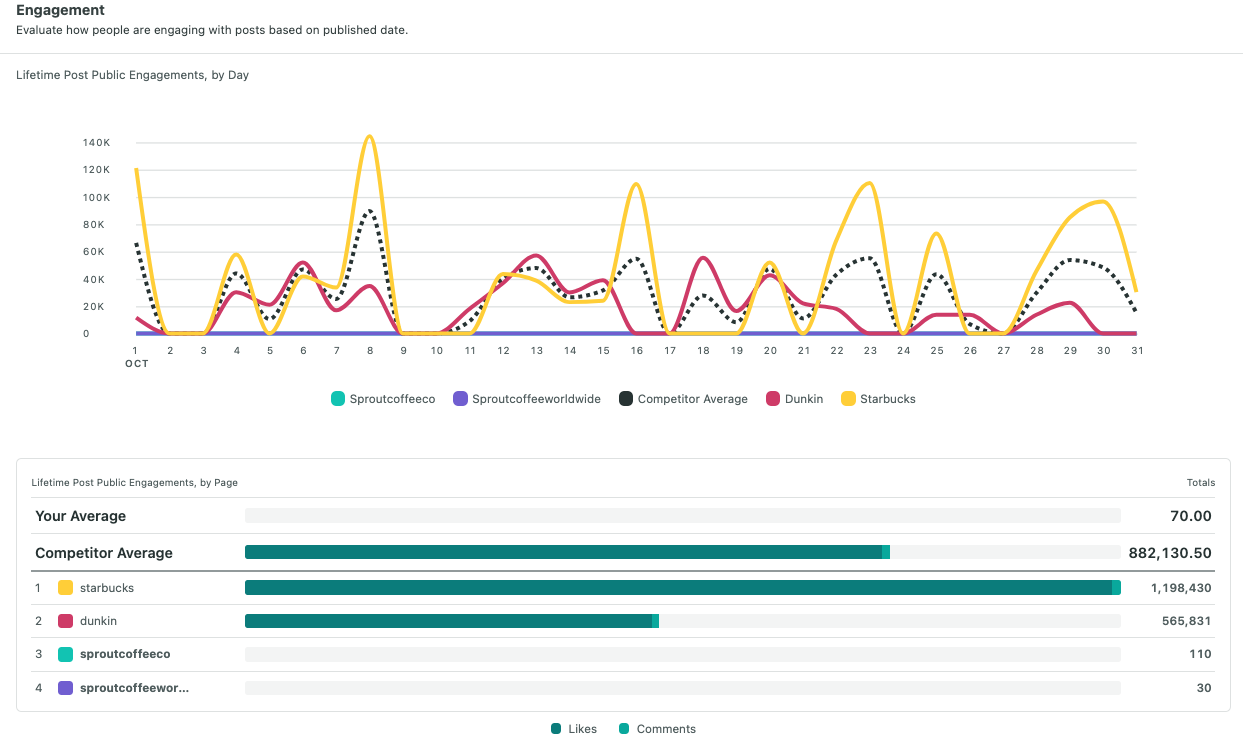Toggle the Dunkin legend swatch
This screenshot has height=750, width=1243.
[x=773, y=399]
